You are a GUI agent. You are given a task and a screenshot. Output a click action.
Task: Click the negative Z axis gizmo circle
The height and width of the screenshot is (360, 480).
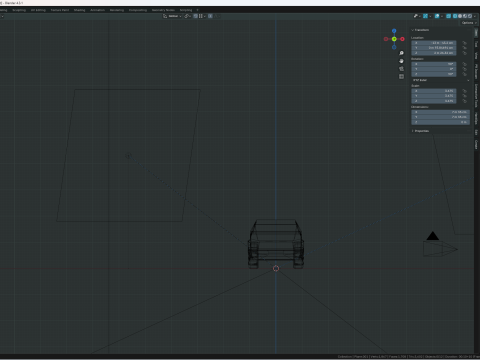[x=394, y=47]
